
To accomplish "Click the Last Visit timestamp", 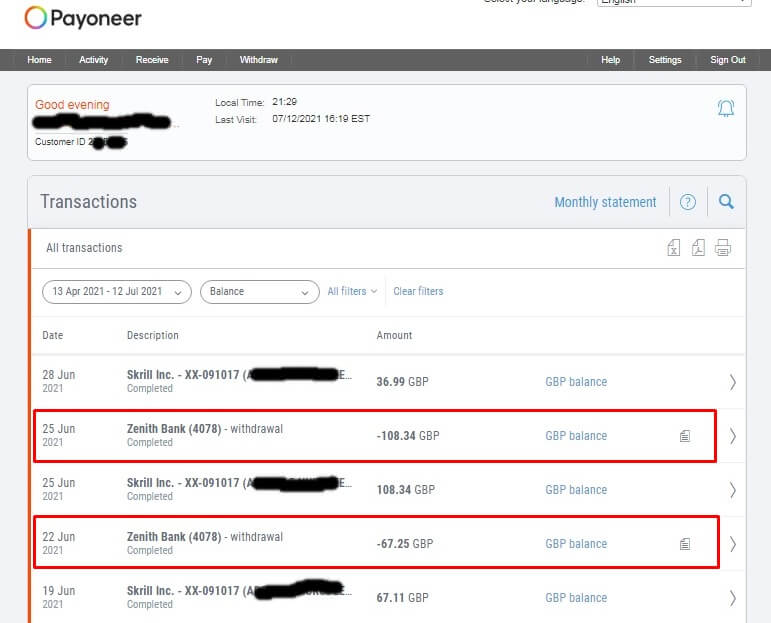I will pyautogui.click(x=321, y=119).
